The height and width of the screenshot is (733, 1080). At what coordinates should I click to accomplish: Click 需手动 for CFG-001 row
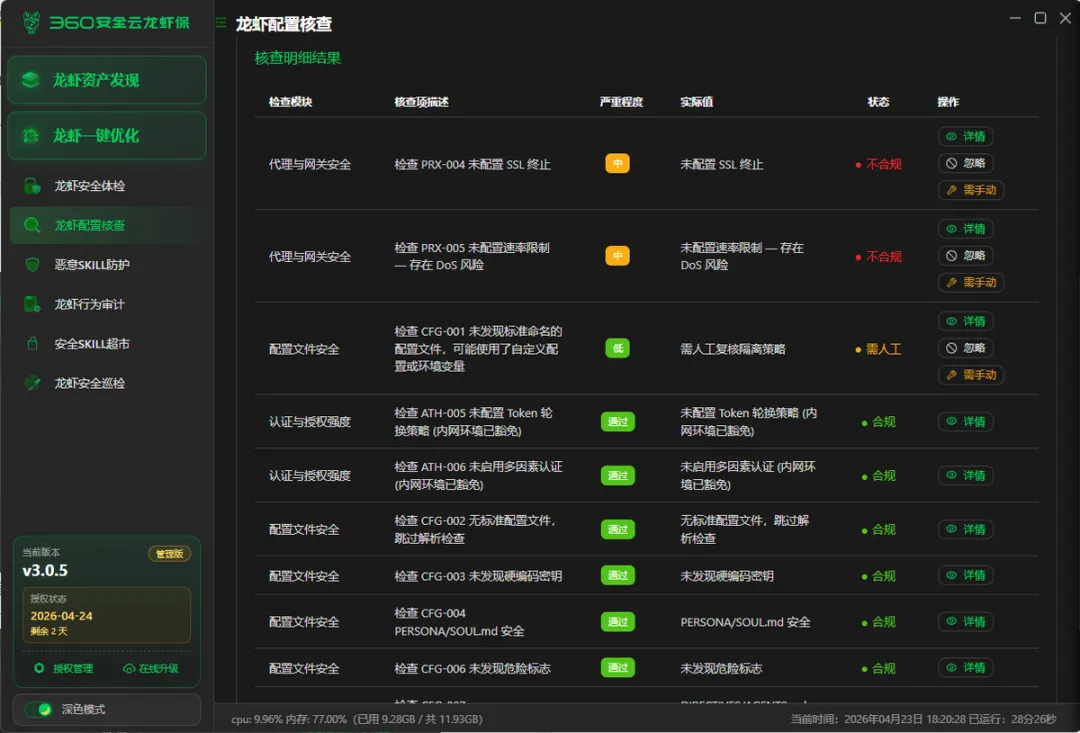[971, 375]
